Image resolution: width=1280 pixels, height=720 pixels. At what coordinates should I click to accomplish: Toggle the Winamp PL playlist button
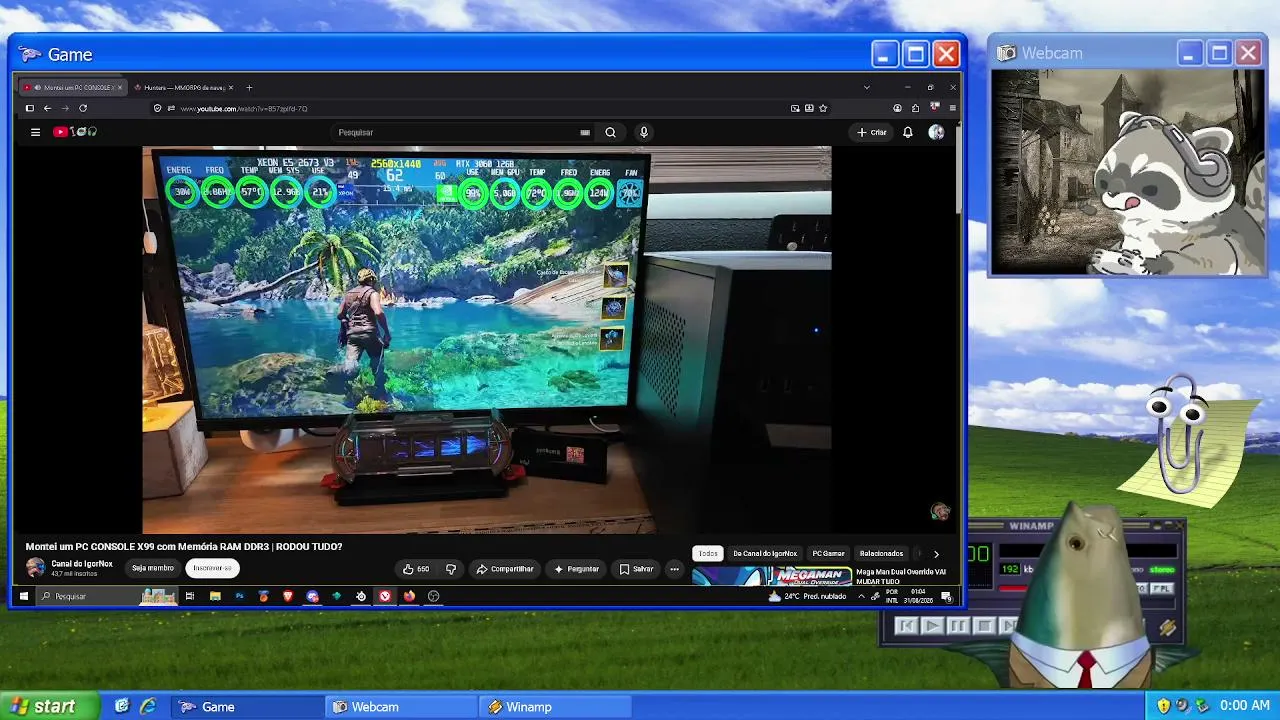[1162, 589]
